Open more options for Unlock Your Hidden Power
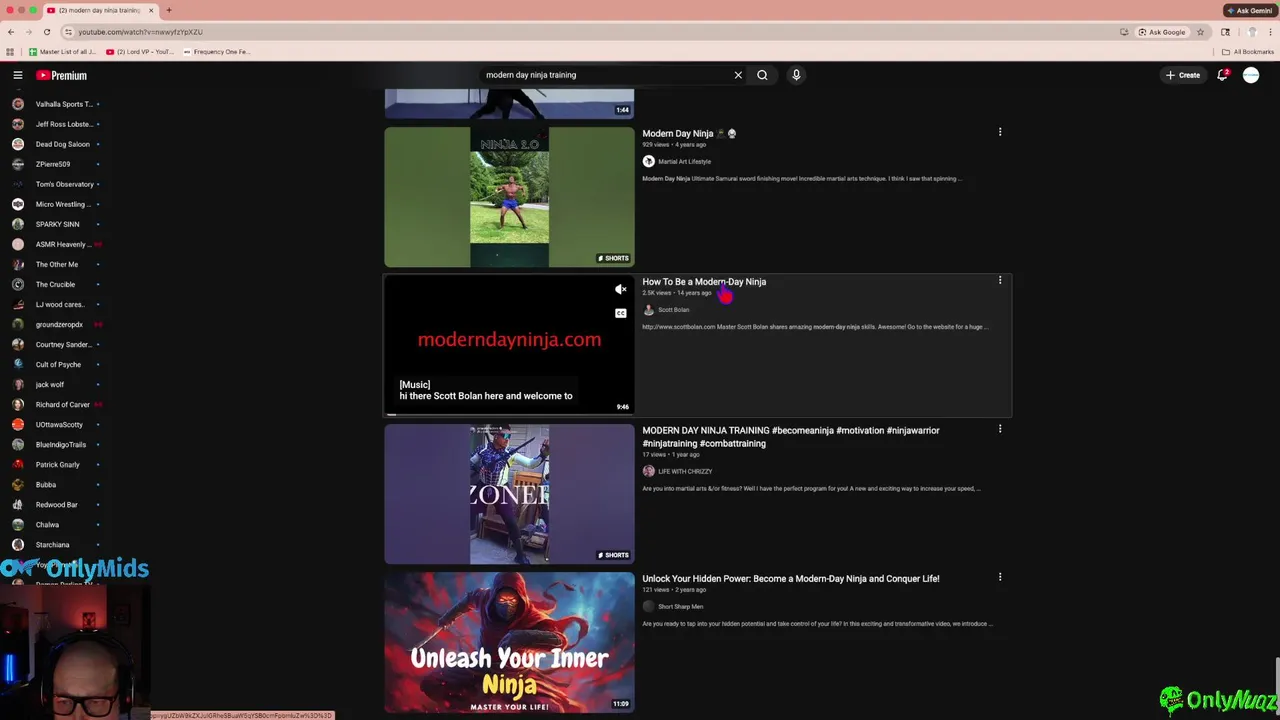 coord(999,577)
